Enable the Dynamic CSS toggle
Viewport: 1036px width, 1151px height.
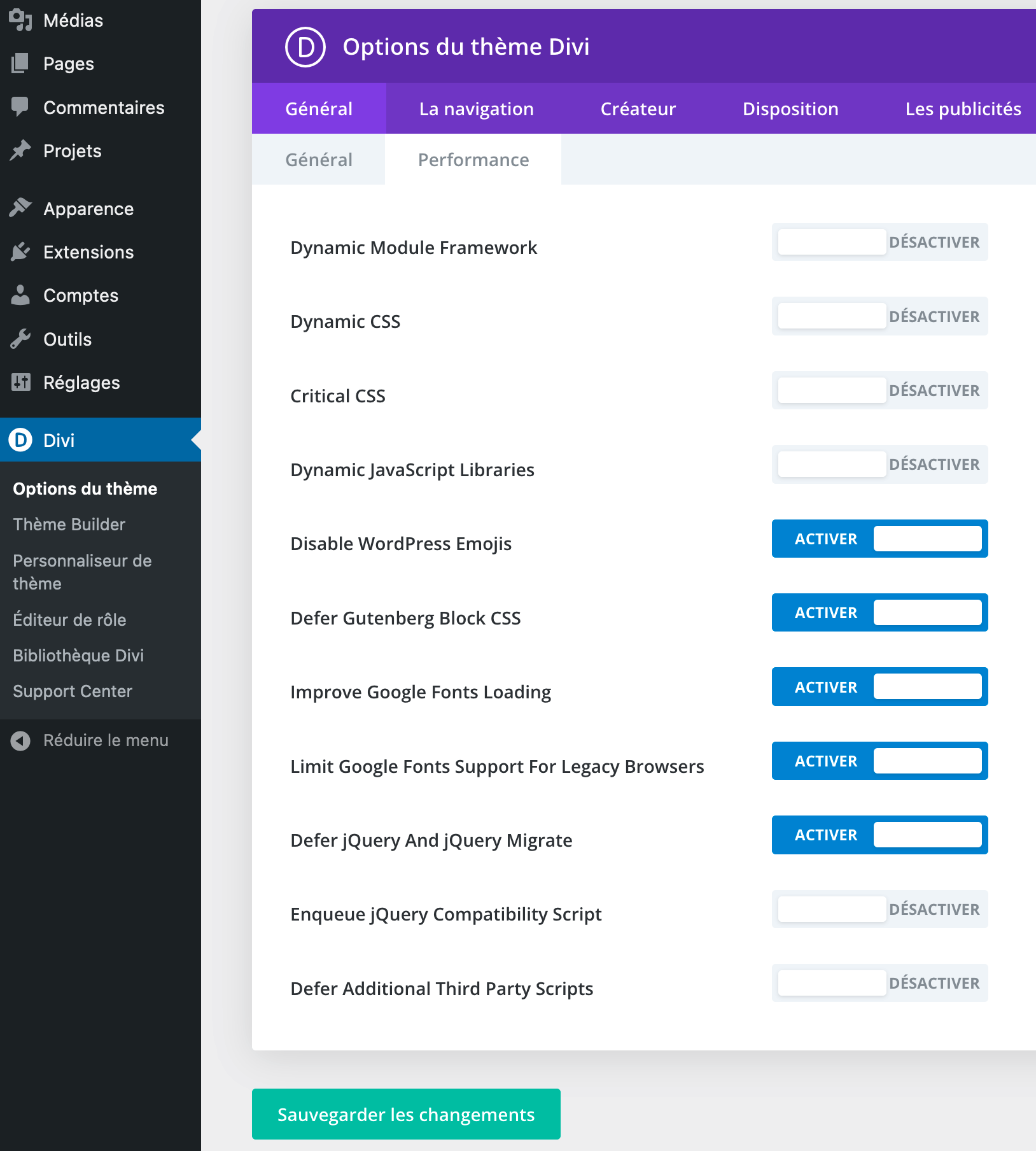[879, 316]
